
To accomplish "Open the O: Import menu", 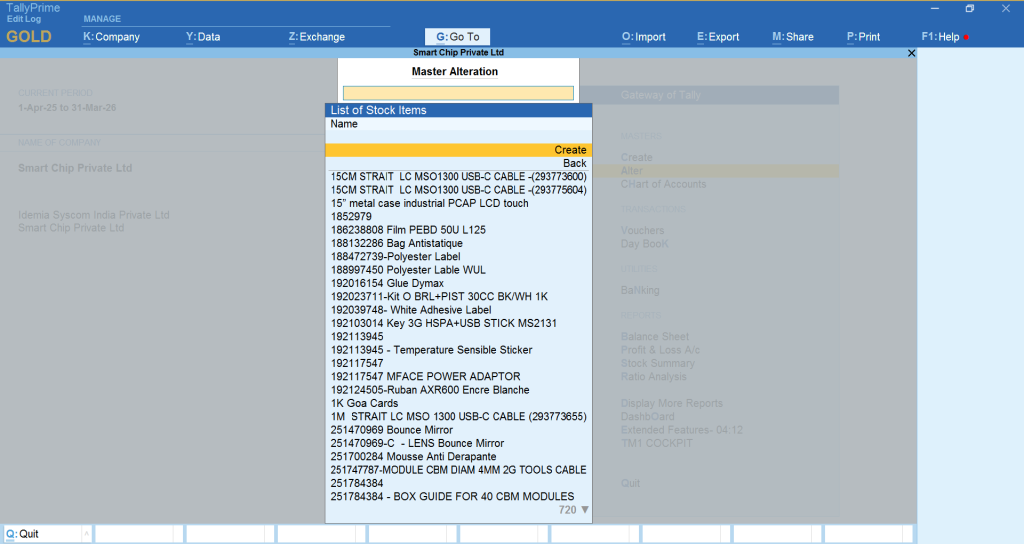I will pos(643,37).
